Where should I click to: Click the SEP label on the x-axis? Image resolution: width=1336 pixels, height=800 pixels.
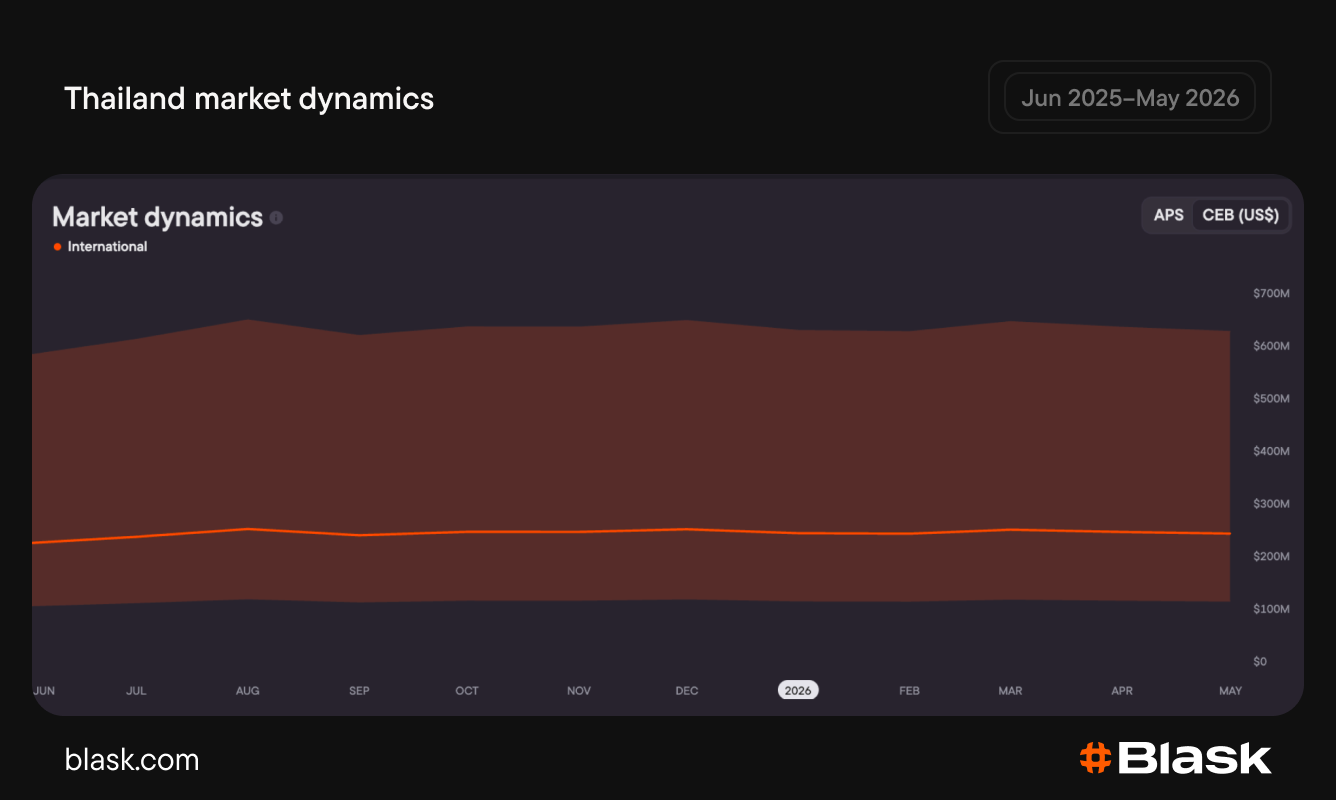pos(359,691)
